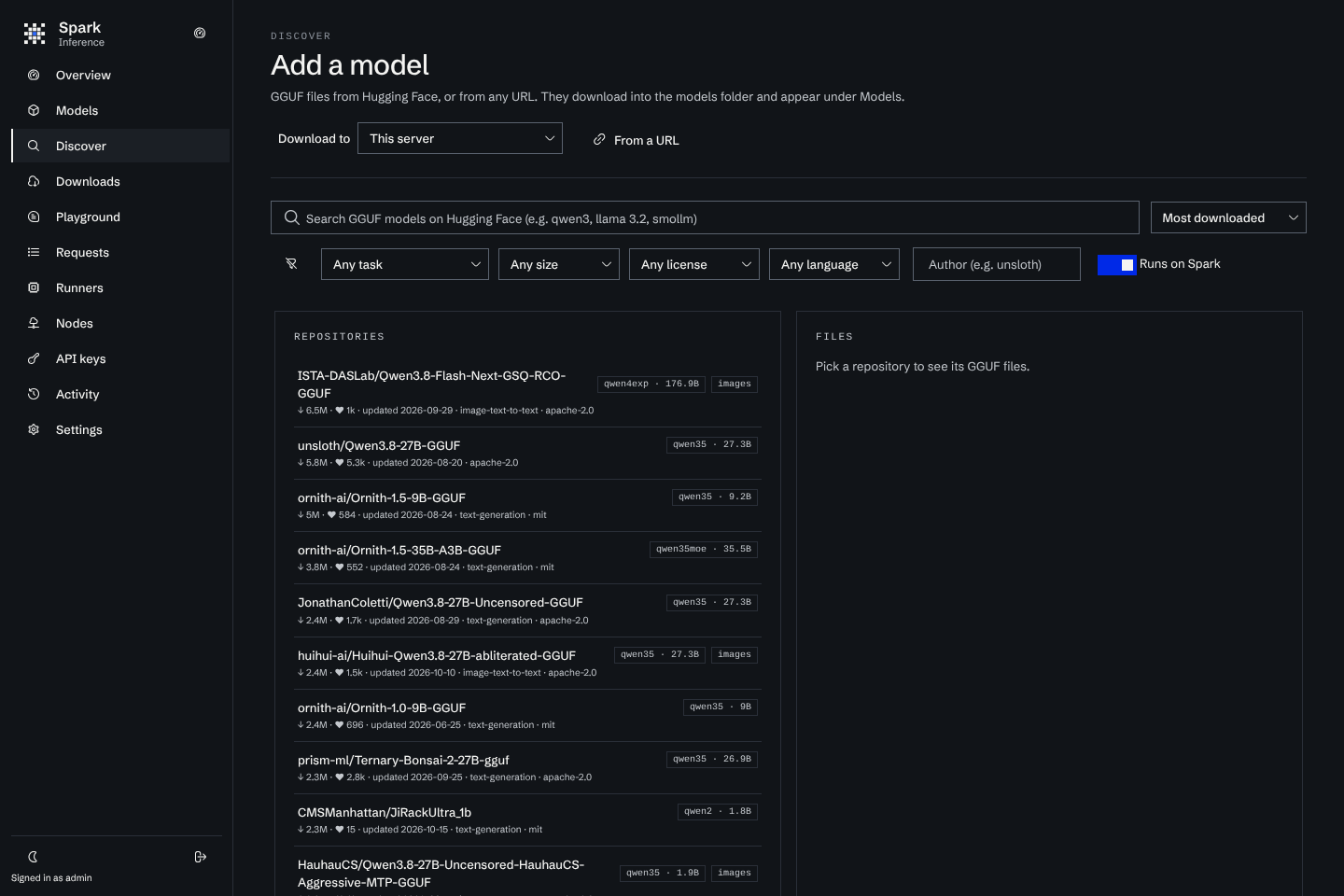Toggle dark mode moon icon

click(x=33, y=857)
